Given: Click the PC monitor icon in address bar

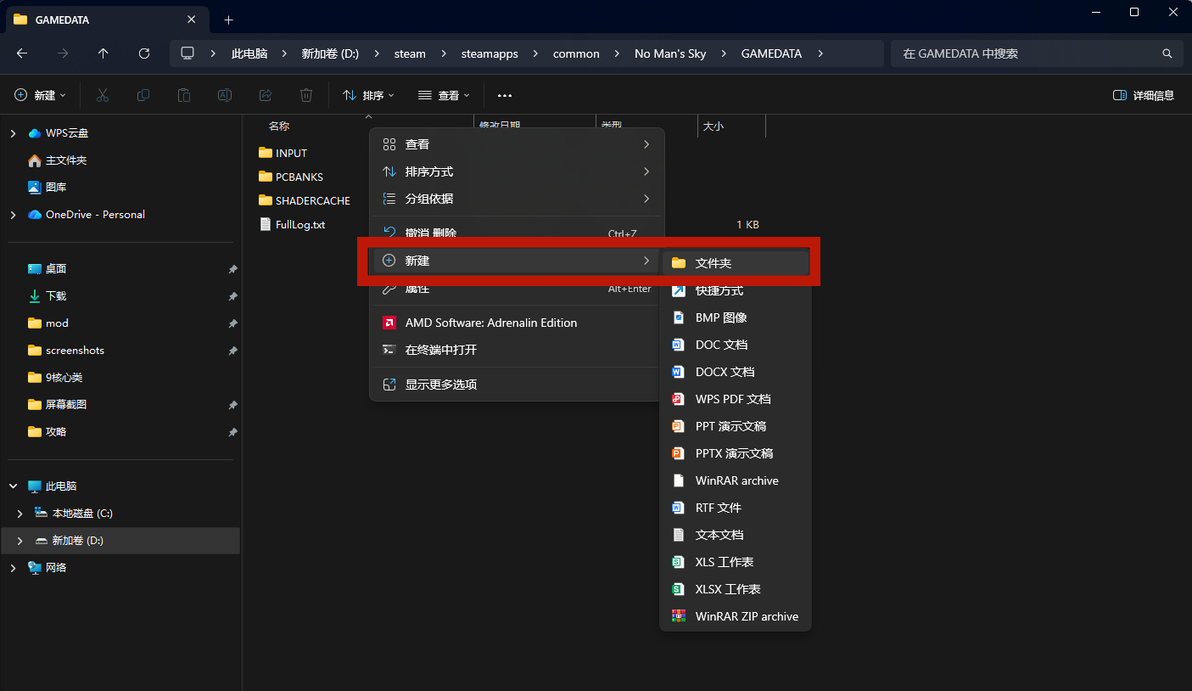Looking at the screenshot, I should pos(187,53).
